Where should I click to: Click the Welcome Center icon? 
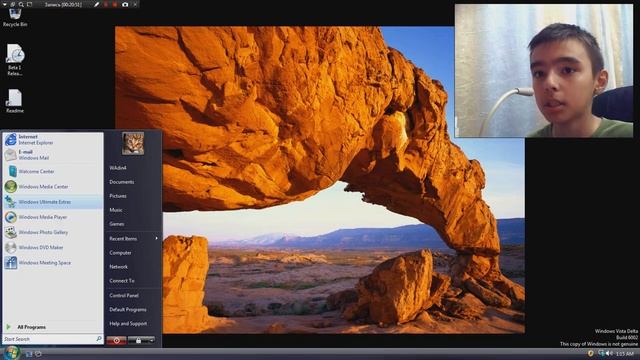(13, 171)
